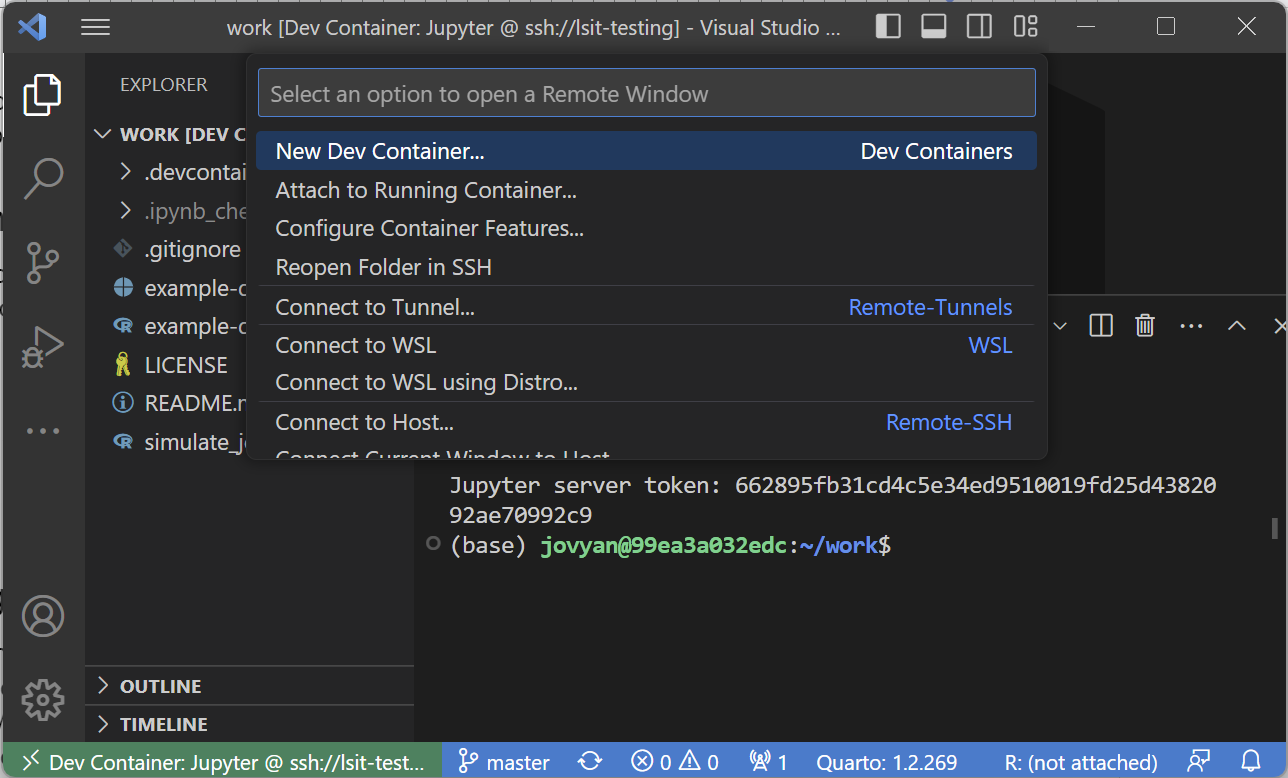Select Attach to Running Container...
This screenshot has height=778, width=1288.
coord(646,190)
